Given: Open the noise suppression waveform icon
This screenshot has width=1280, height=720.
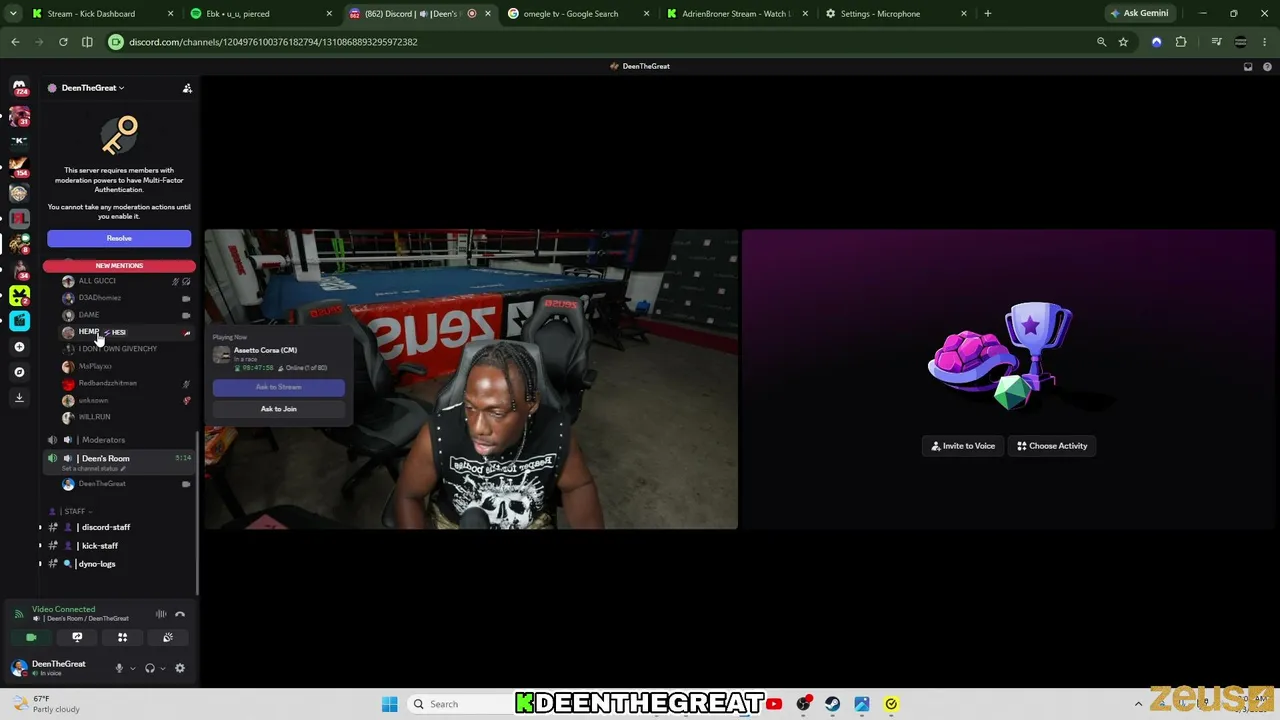Looking at the screenshot, I should pyautogui.click(x=161, y=614).
